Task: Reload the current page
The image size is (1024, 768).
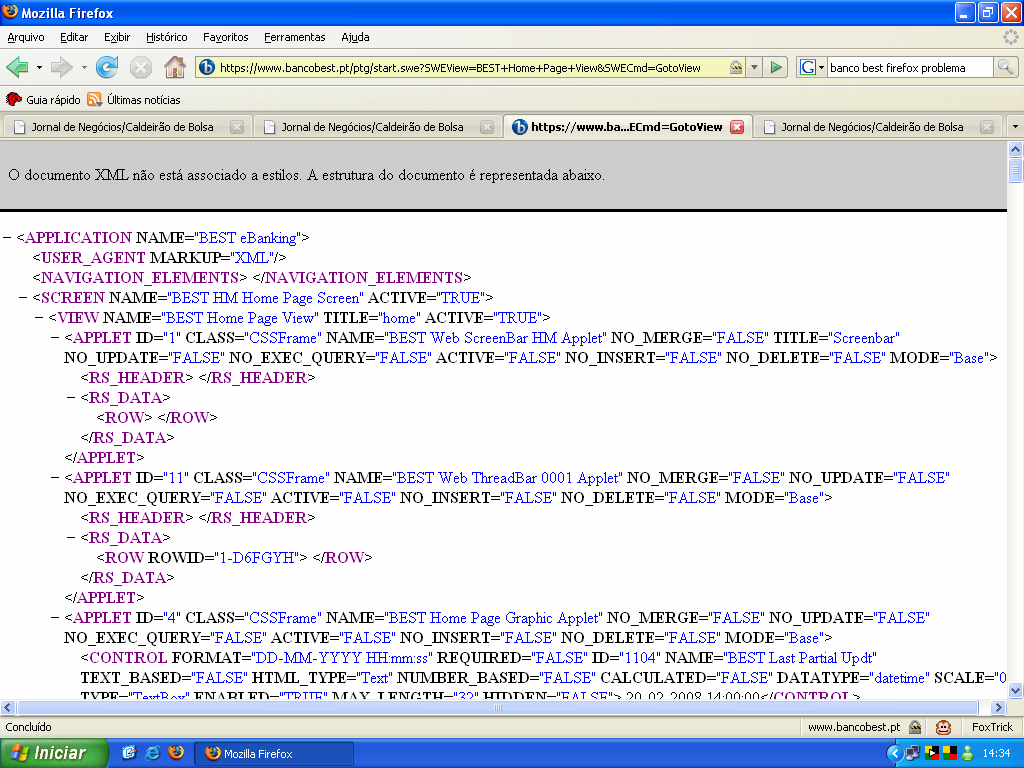Action: 107,67
